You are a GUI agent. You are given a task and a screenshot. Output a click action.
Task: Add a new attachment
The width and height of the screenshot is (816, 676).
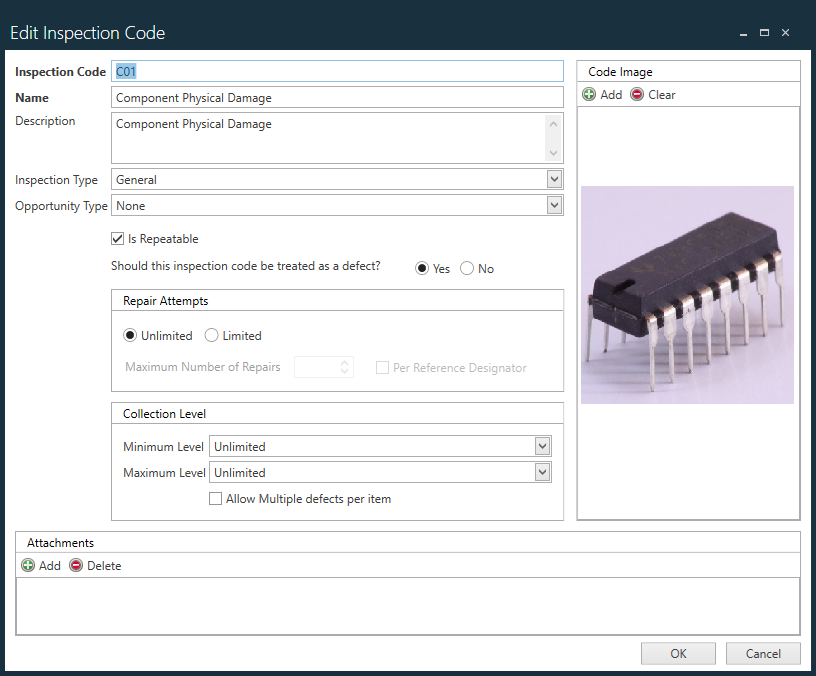coord(41,565)
